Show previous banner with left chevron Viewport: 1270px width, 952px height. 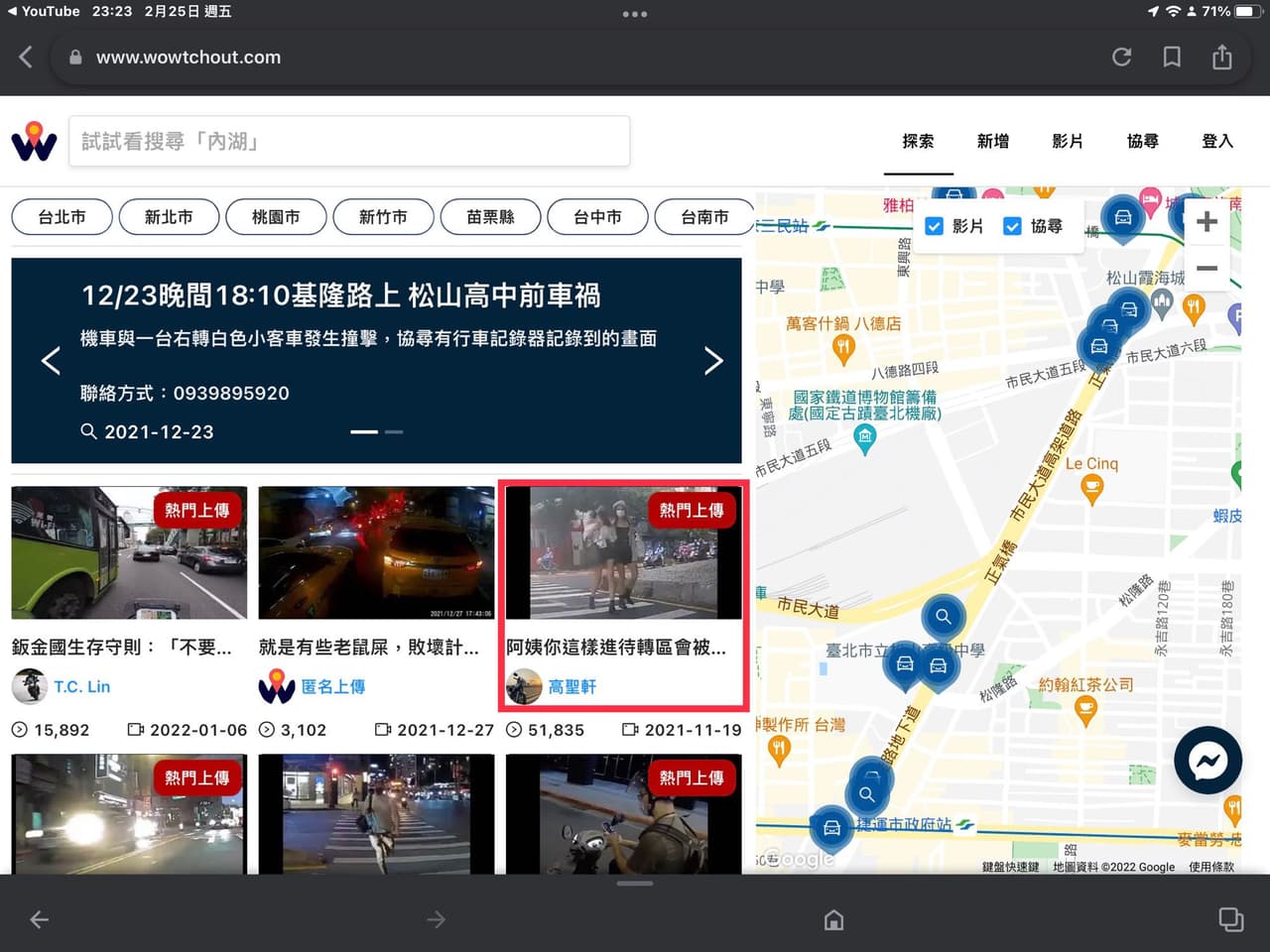click(52, 361)
